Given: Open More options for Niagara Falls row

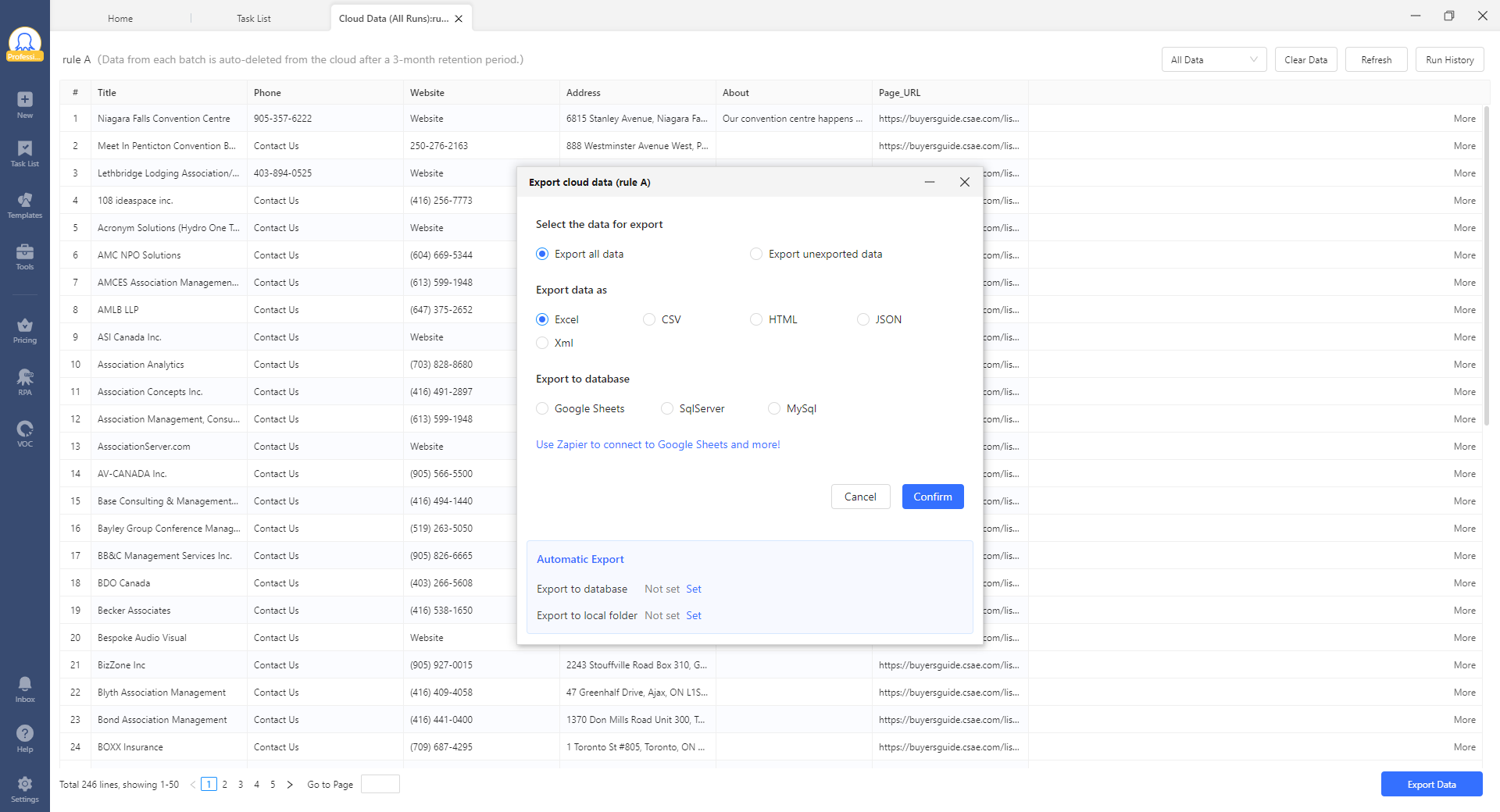Looking at the screenshot, I should coord(1464,119).
